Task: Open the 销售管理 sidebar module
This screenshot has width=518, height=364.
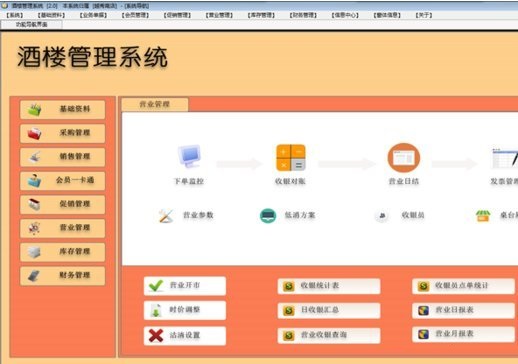Action: 63,157
